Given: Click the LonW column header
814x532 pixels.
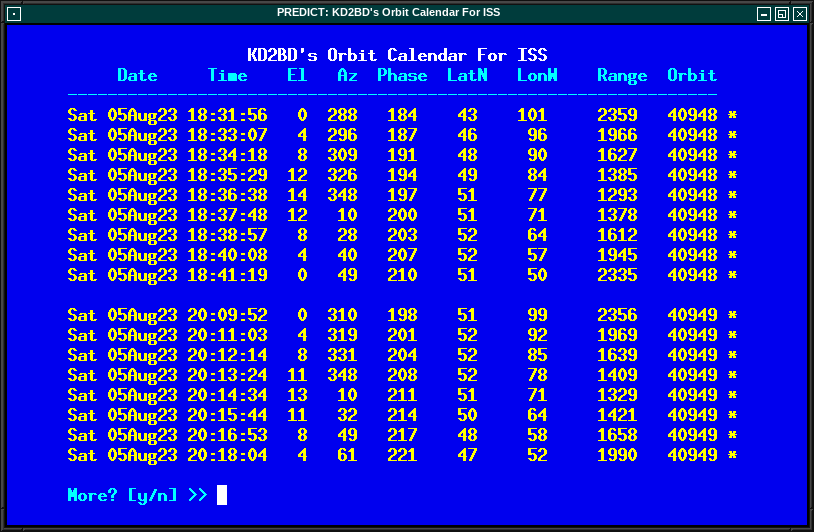Looking at the screenshot, I should tap(537, 75).
